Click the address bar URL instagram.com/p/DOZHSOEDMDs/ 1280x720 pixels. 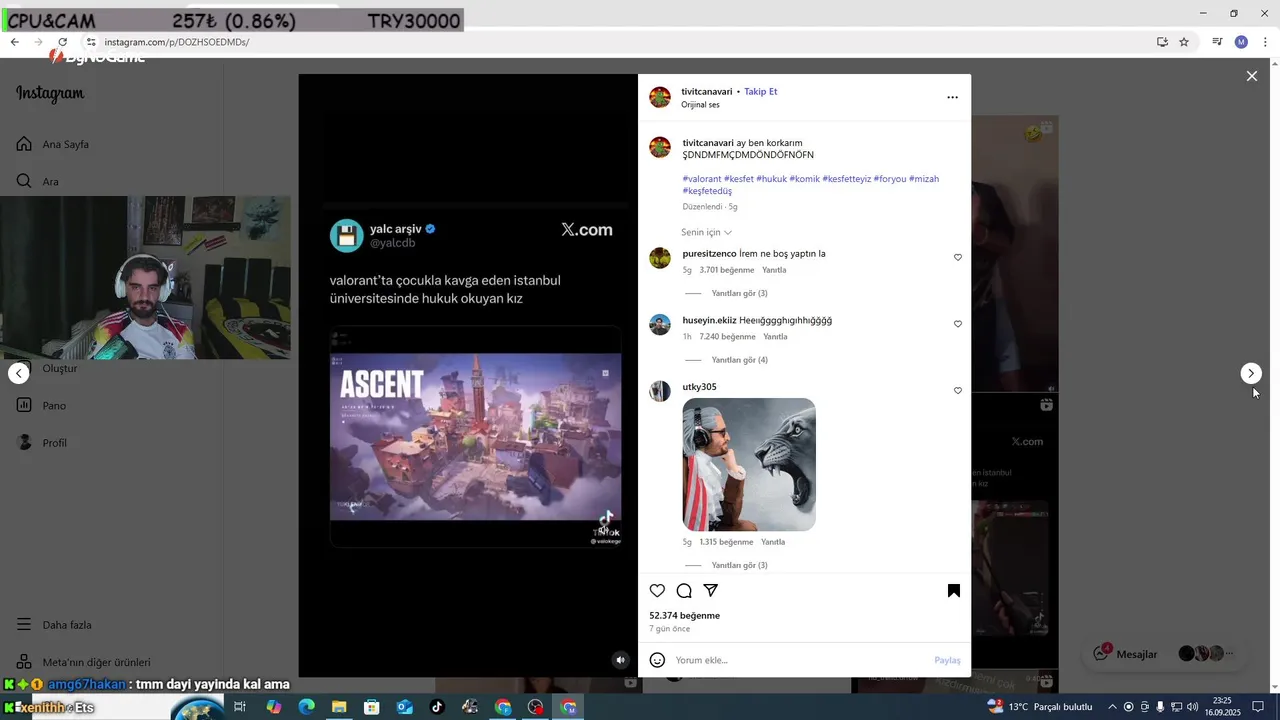pyautogui.click(x=177, y=42)
